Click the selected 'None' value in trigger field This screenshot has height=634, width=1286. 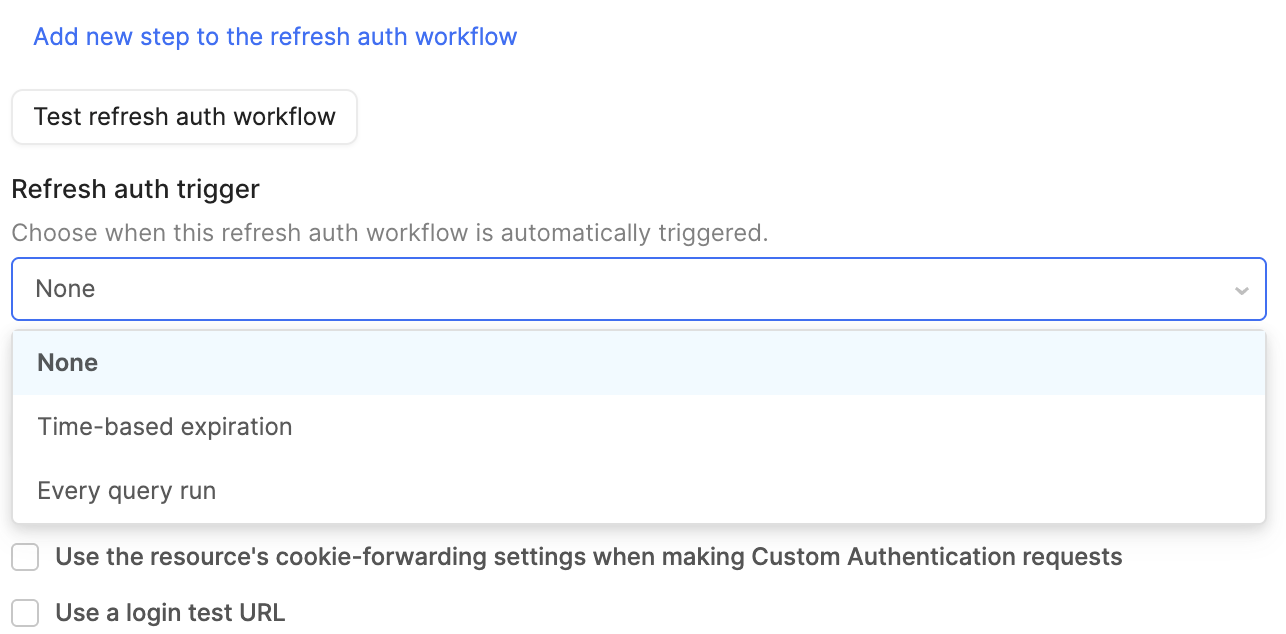click(x=65, y=289)
